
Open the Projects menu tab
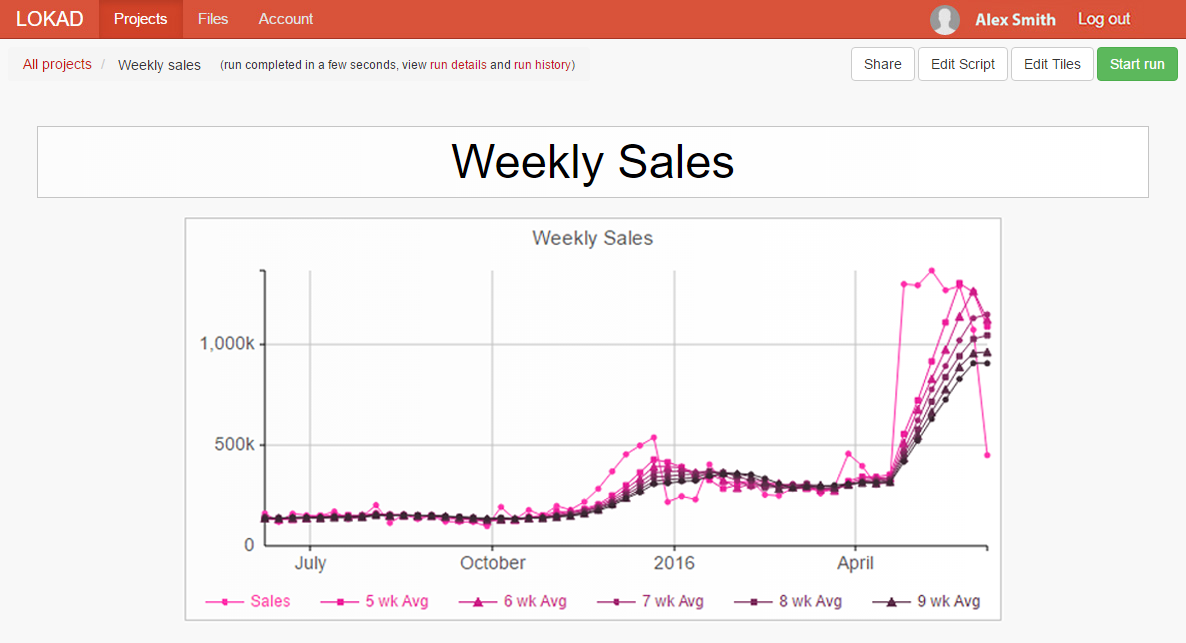(140, 19)
